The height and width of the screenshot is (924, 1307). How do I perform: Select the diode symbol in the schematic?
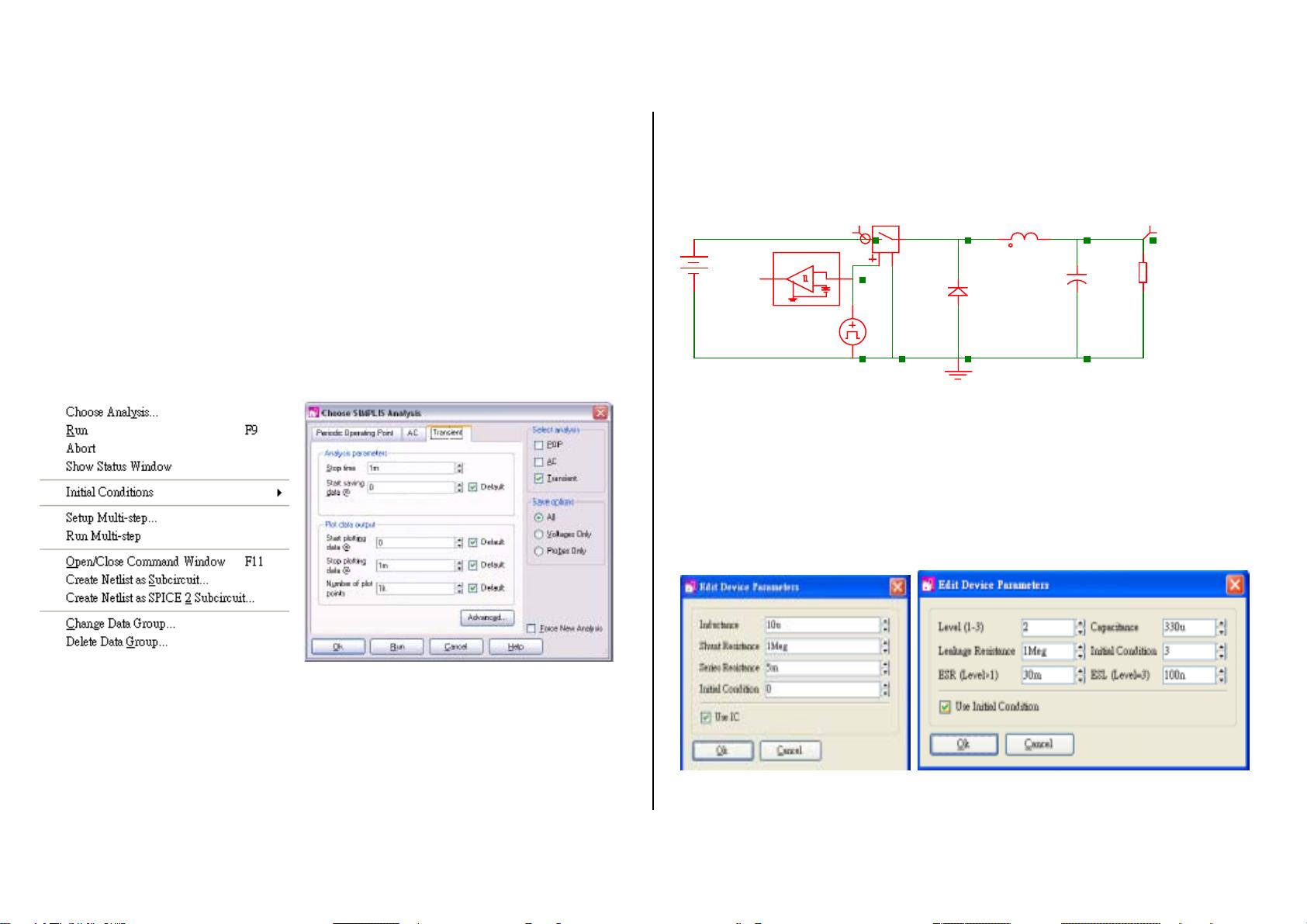pyautogui.click(x=958, y=291)
